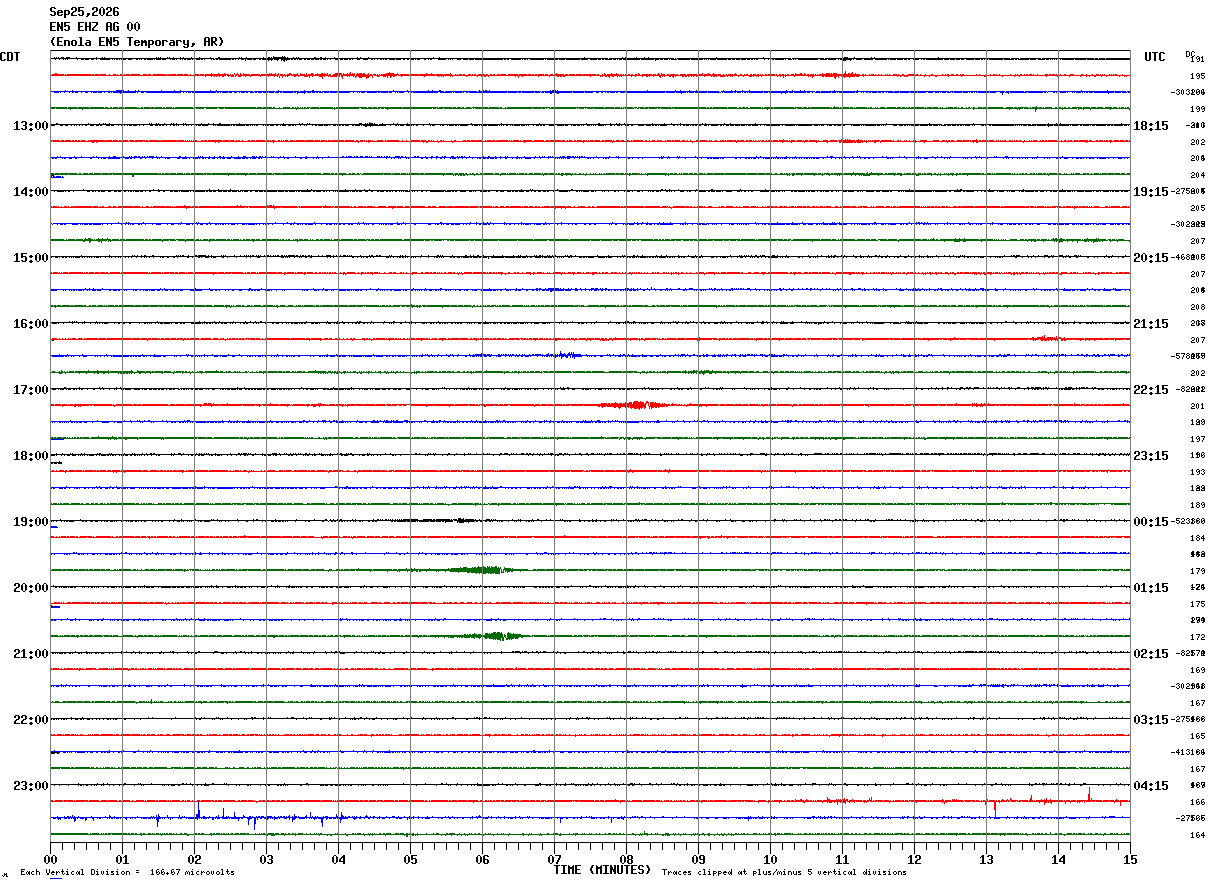Click the red spike near minute 13 on the 23:15 trace

[x=994, y=807]
